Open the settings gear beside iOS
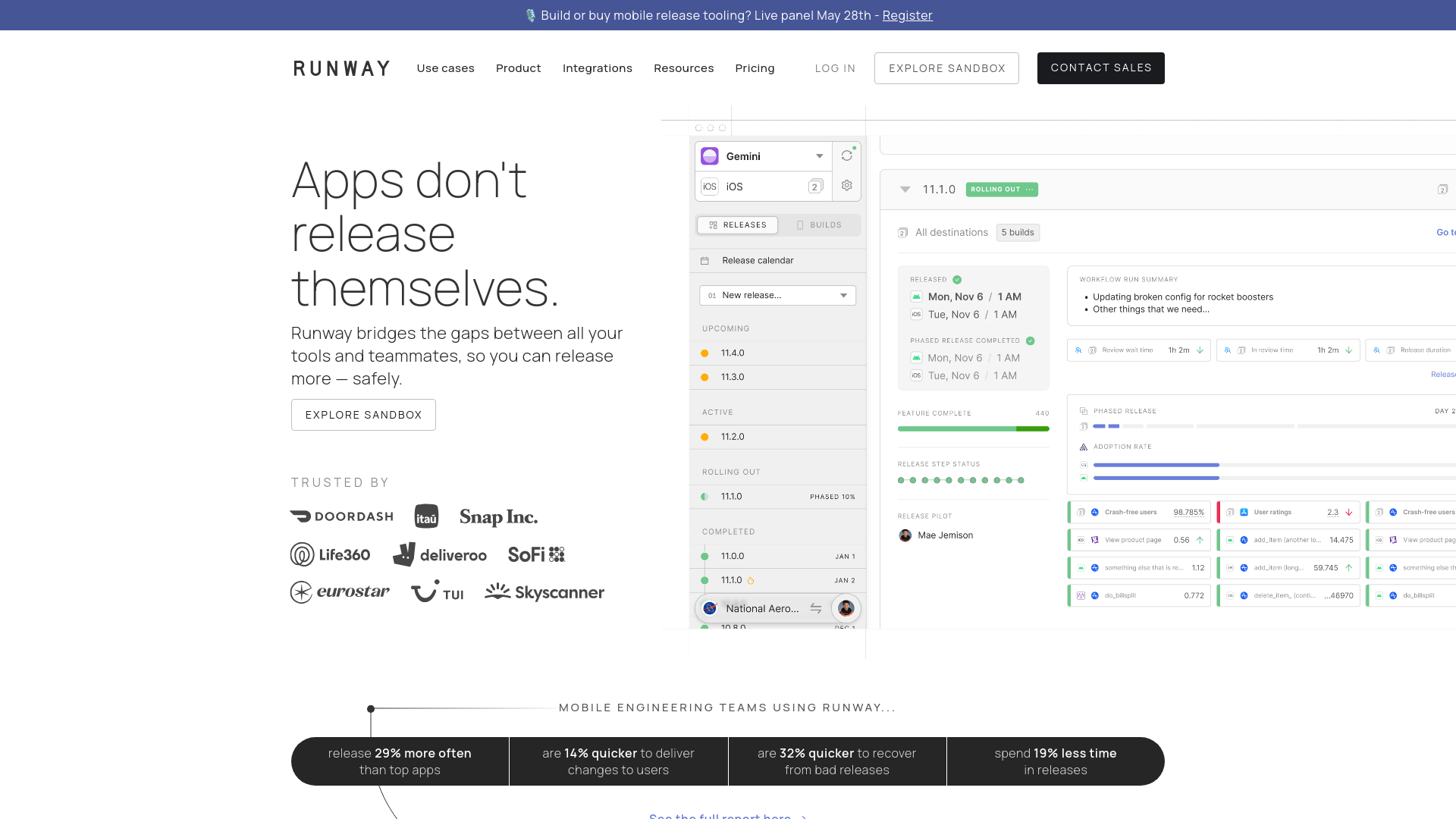Image resolution: width=1456 pixels, height=819 pixels. tap(846, 186)
